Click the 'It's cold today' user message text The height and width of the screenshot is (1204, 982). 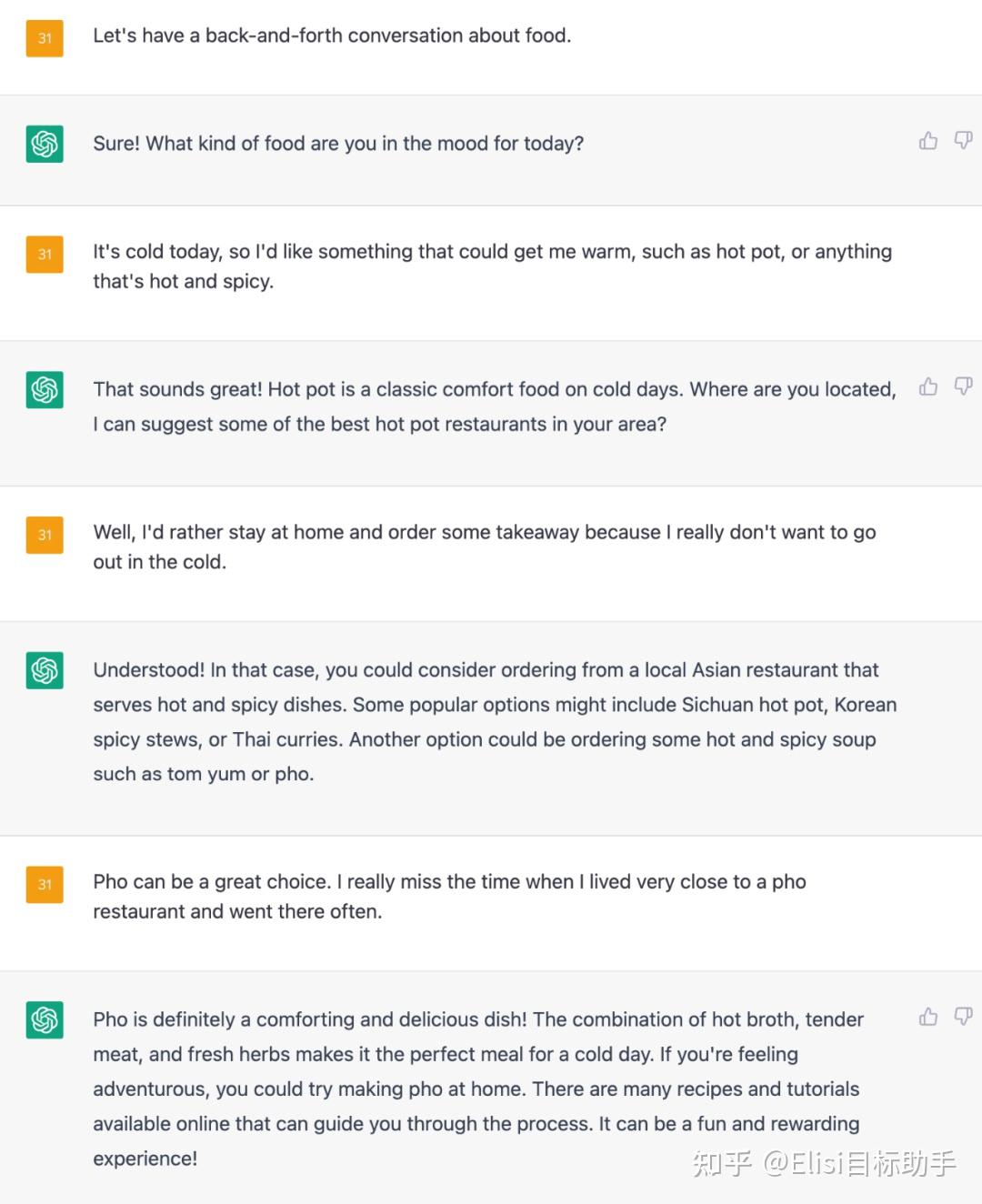(x=492, y=266)
